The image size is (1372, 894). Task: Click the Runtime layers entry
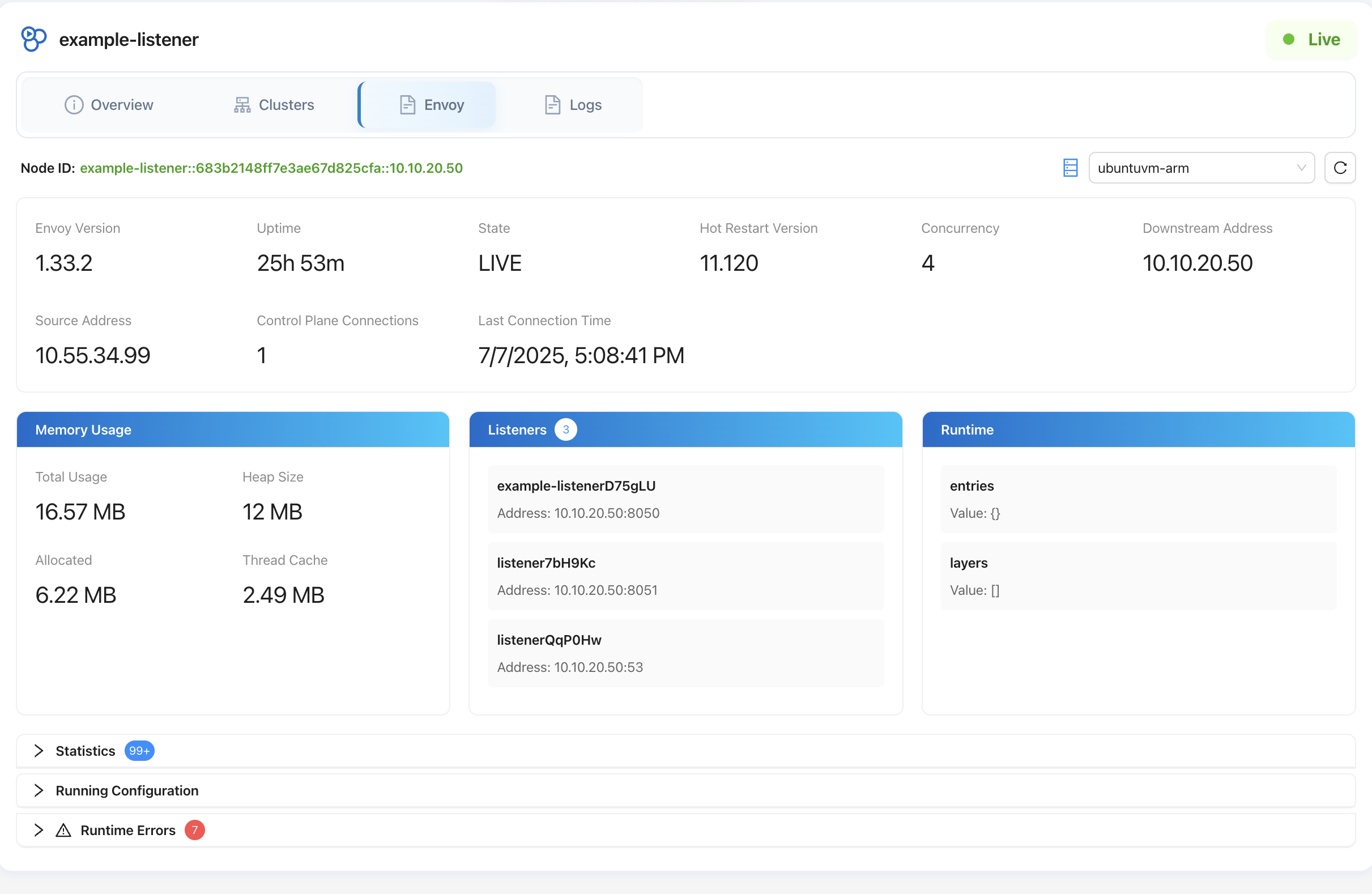[x=1138, y=576]
